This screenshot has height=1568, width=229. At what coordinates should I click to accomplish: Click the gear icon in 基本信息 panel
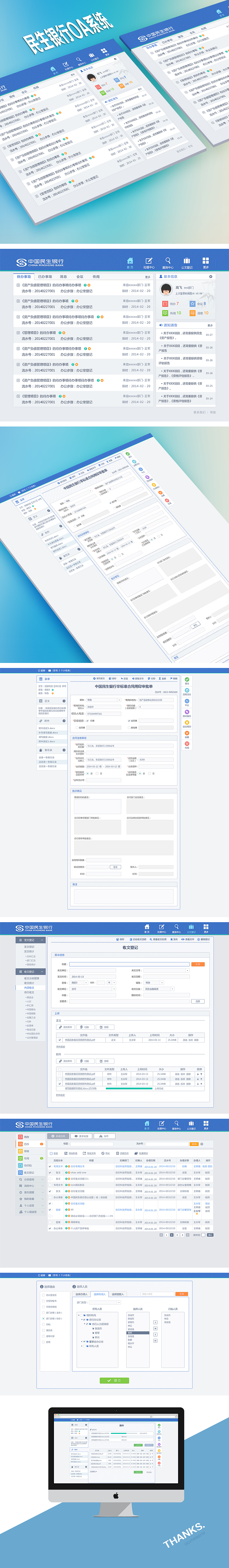point(211,276)
